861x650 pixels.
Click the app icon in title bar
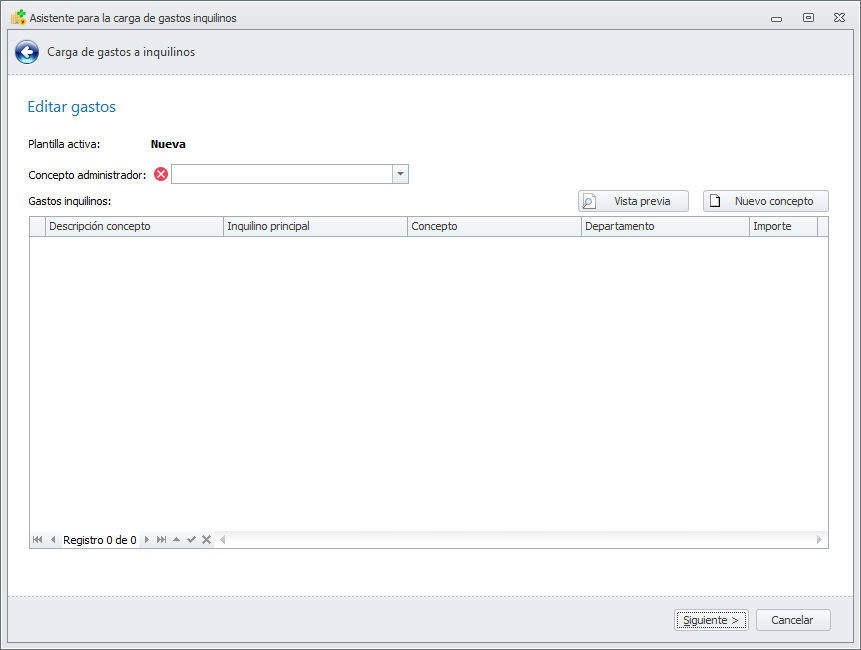click(x=18, y=18)
